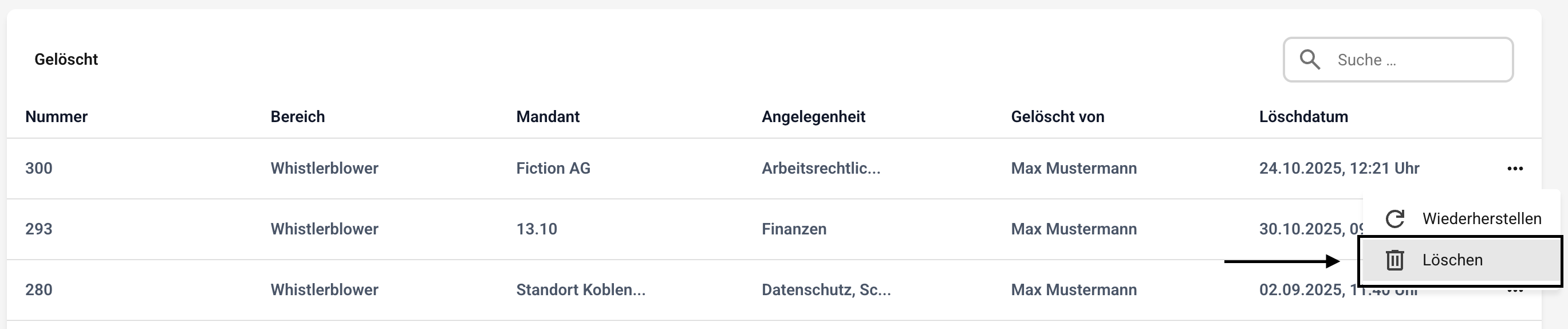The height and width of the screenshot is (329, 1568).
Task: Sort by the Löschdatum column header
Action: tap(1303, 116)
